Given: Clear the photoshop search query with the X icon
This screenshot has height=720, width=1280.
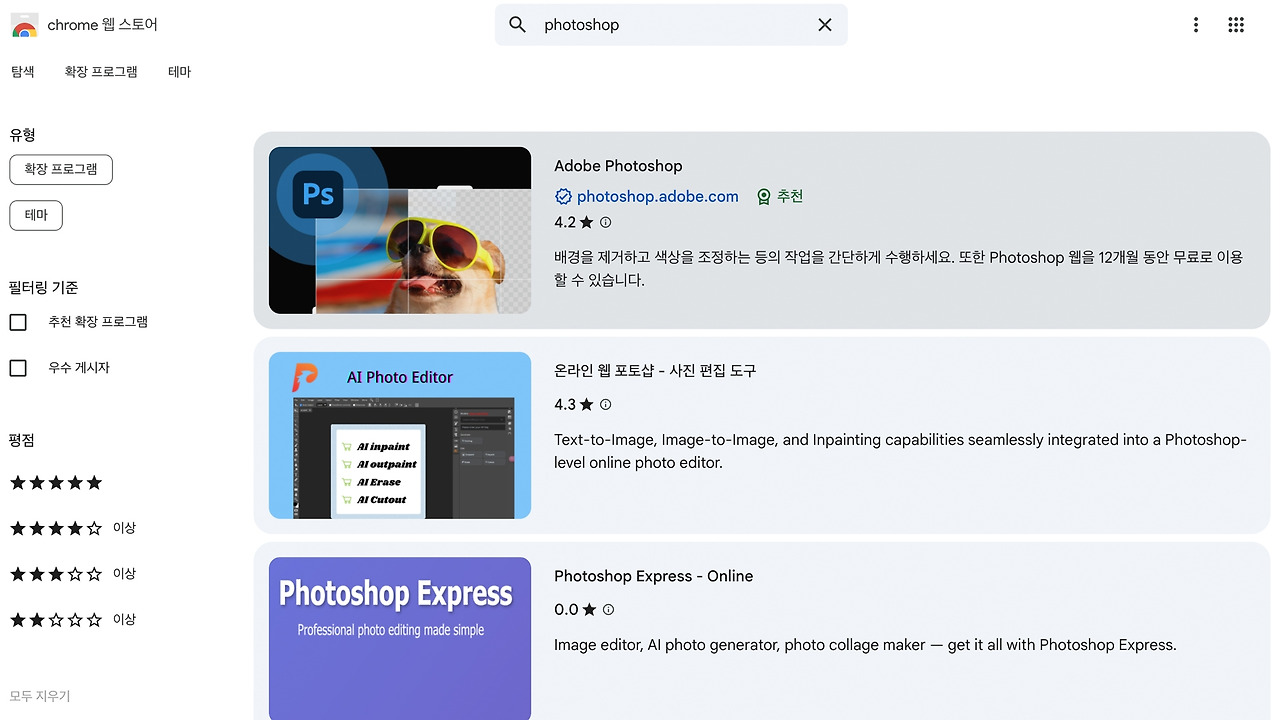Looking at the screenshot, I should 824,24.
